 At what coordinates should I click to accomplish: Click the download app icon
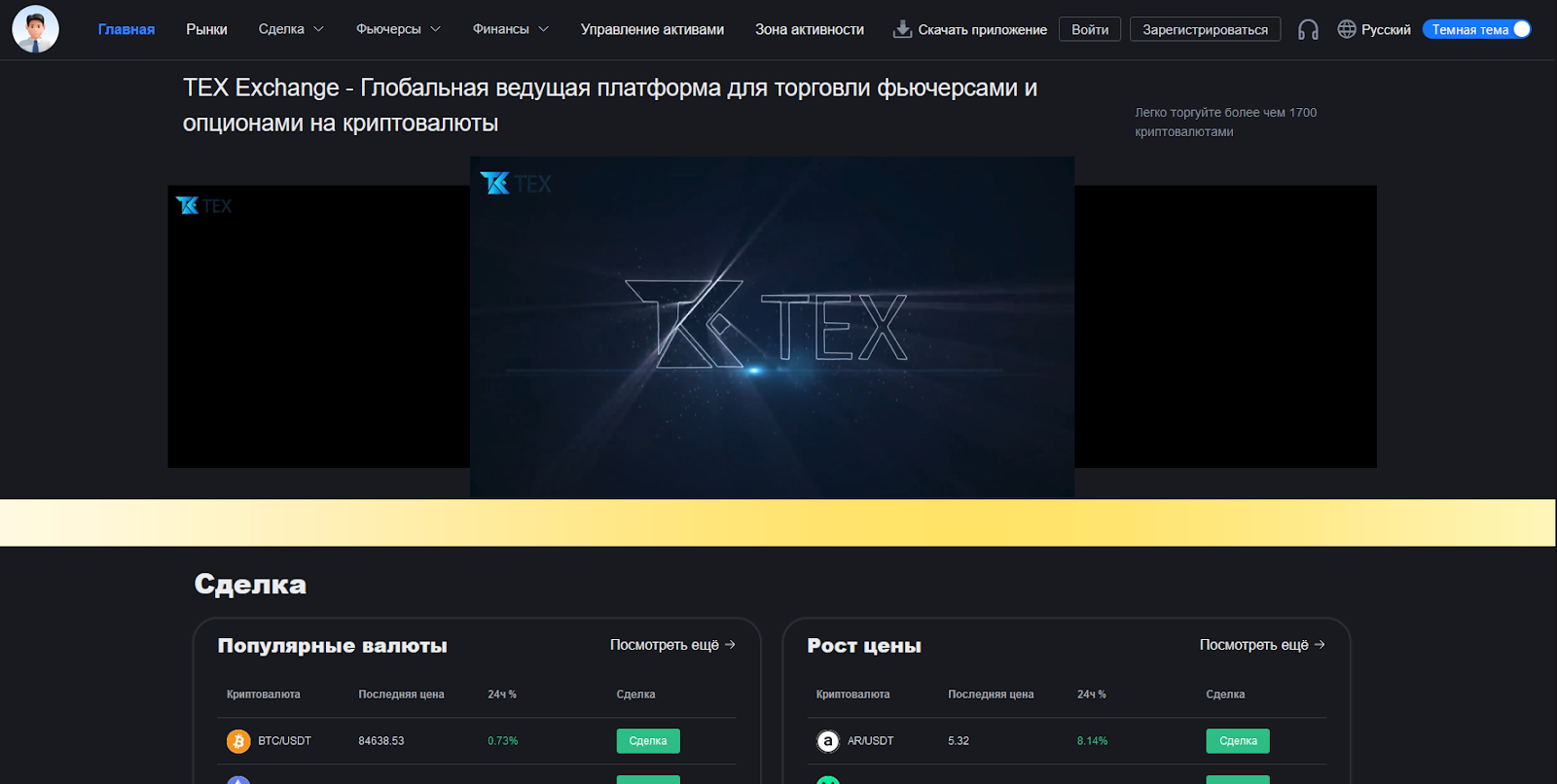[902, 29]
